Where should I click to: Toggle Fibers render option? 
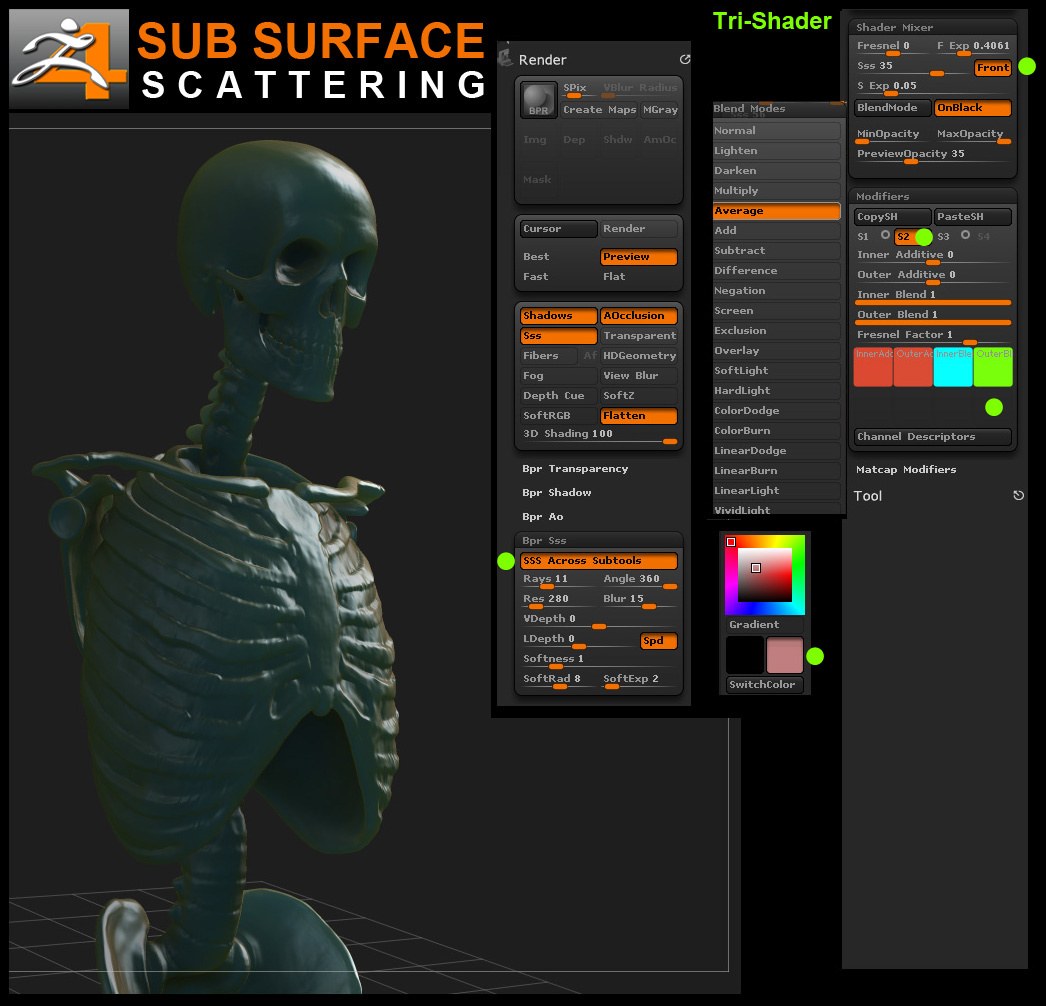tap(549, 356)
